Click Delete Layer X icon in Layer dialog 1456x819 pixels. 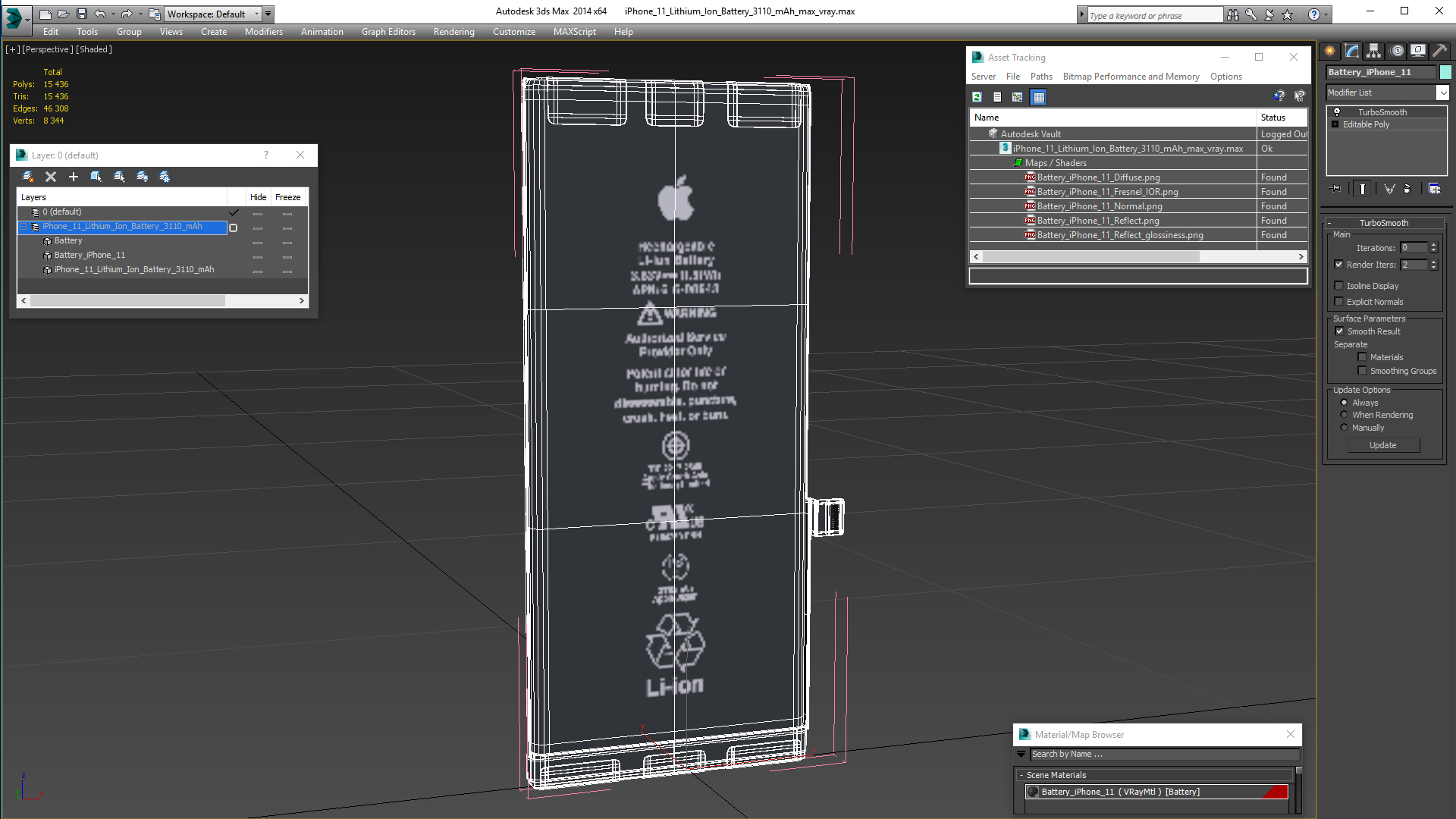pos(51,177)
